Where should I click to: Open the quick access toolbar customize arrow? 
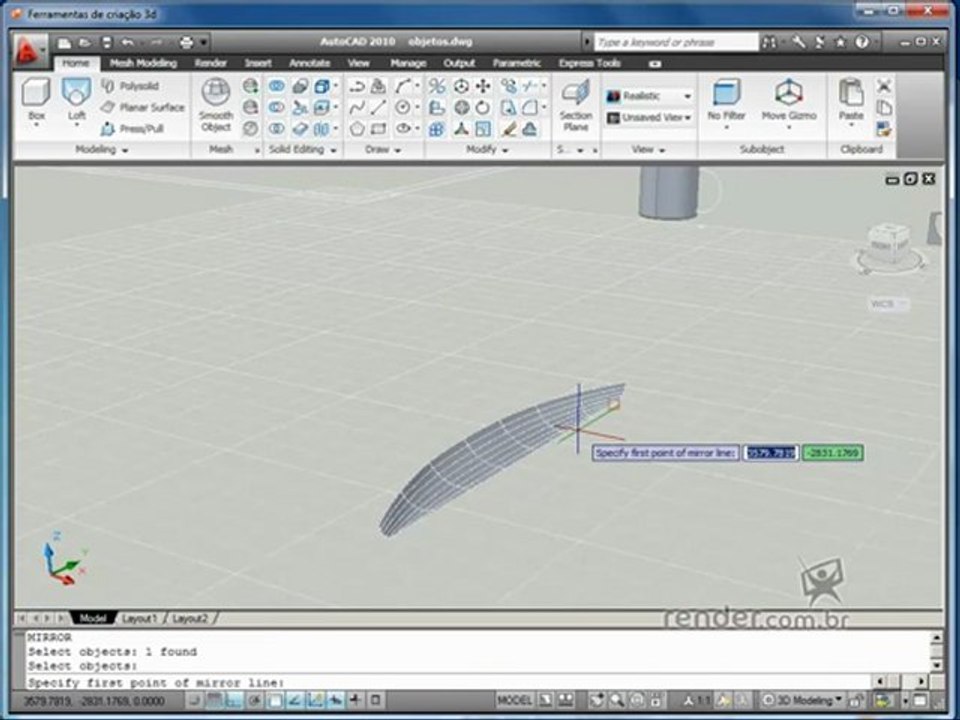pyautogui.click(x=204, y=43)
